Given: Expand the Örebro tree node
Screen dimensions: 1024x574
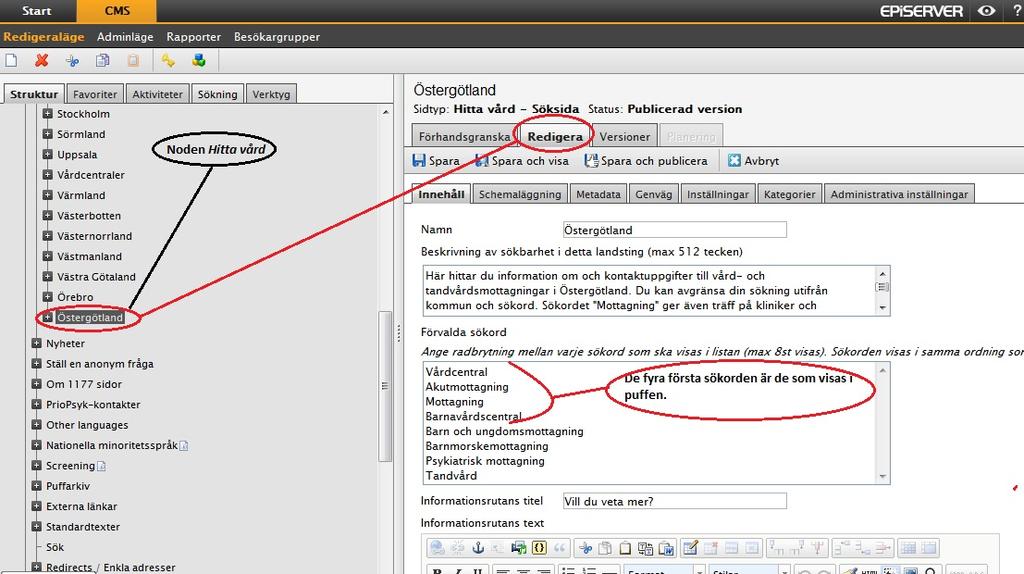Looking at the screenshot, I should (x=47, y=296).
